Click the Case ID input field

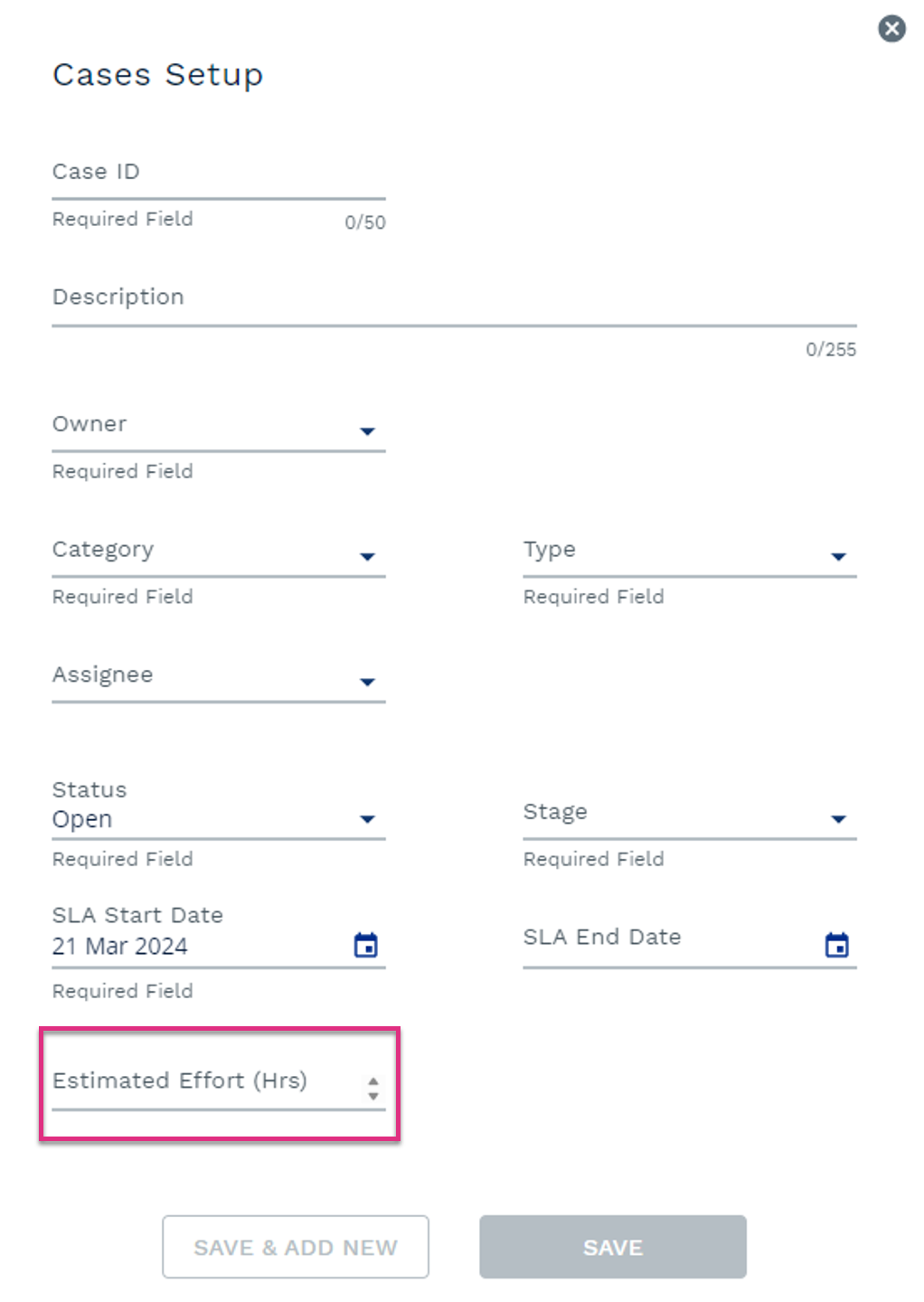219,173
